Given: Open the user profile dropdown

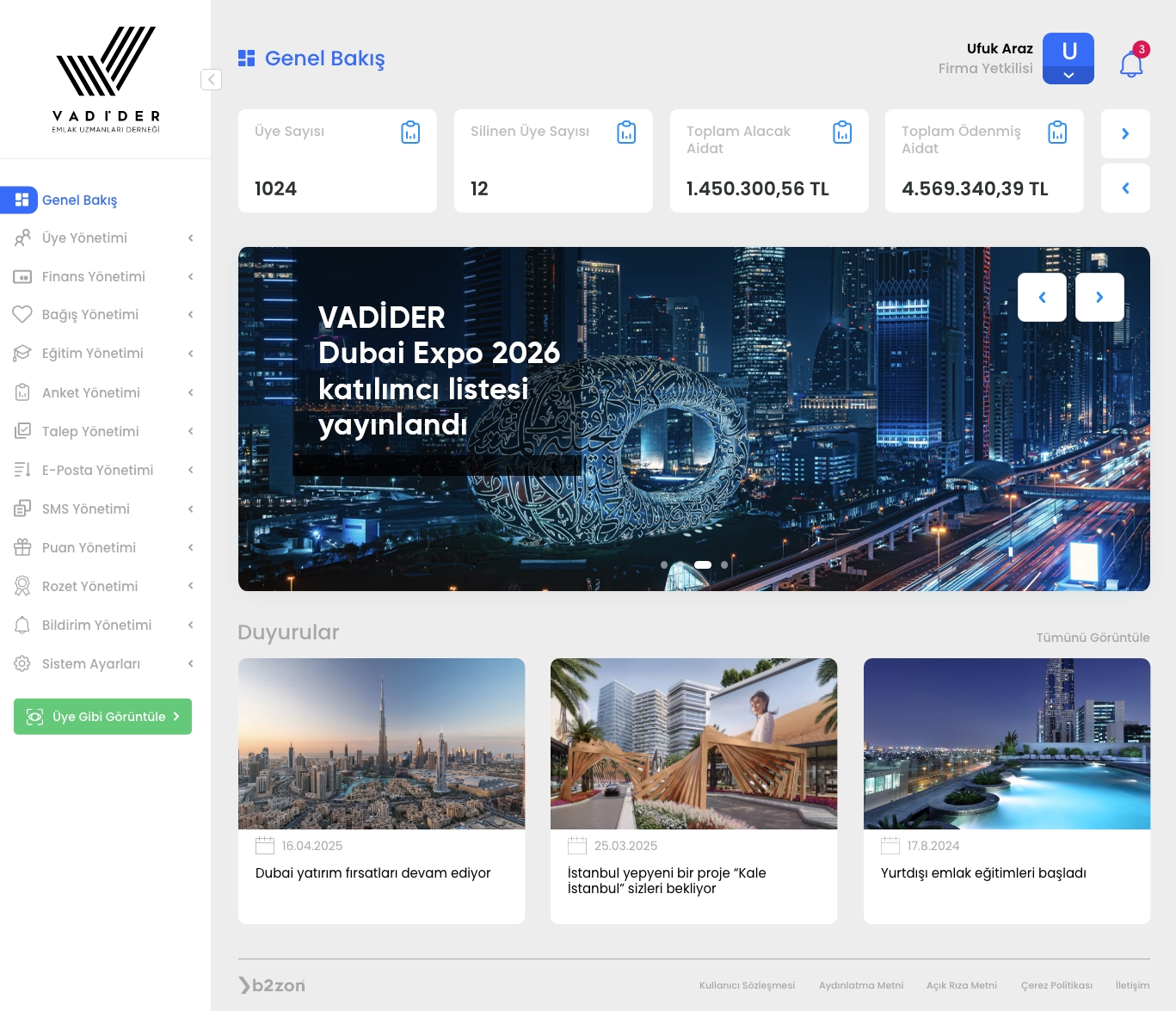Looking at the screenshot, I should [1068, 59].
